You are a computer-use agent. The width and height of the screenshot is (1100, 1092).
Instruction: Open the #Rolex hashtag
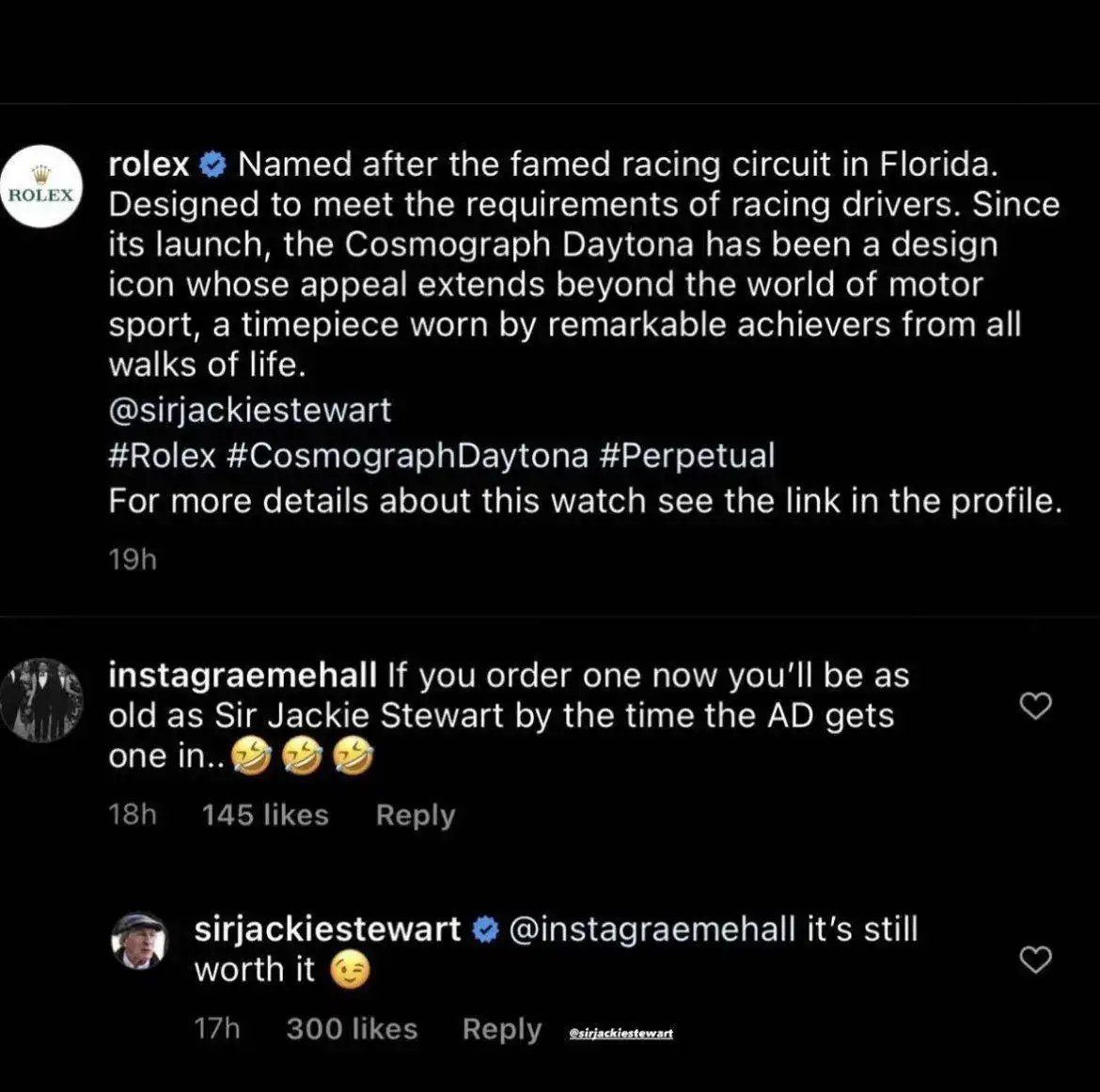coord(162,456)
